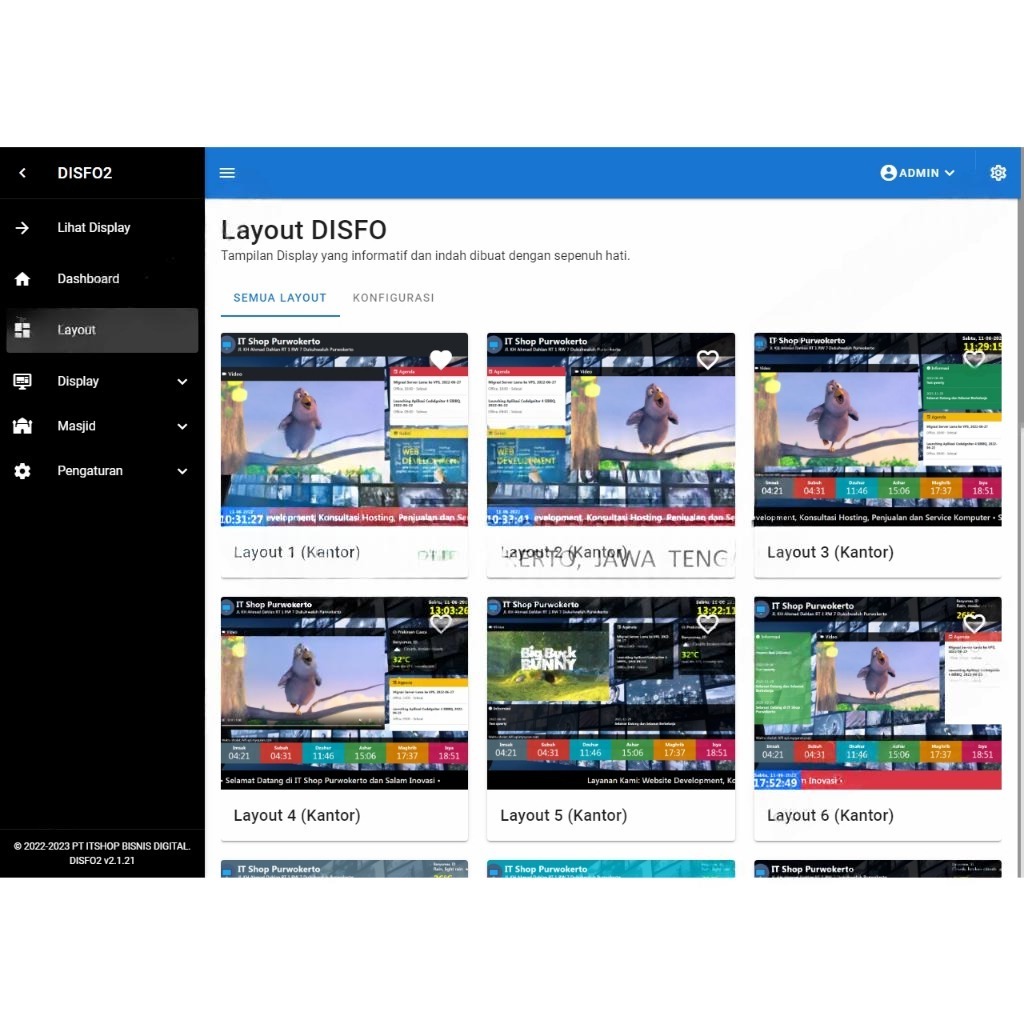Click the ADMIN username button
The image size is (1024, 1024).
919,173
